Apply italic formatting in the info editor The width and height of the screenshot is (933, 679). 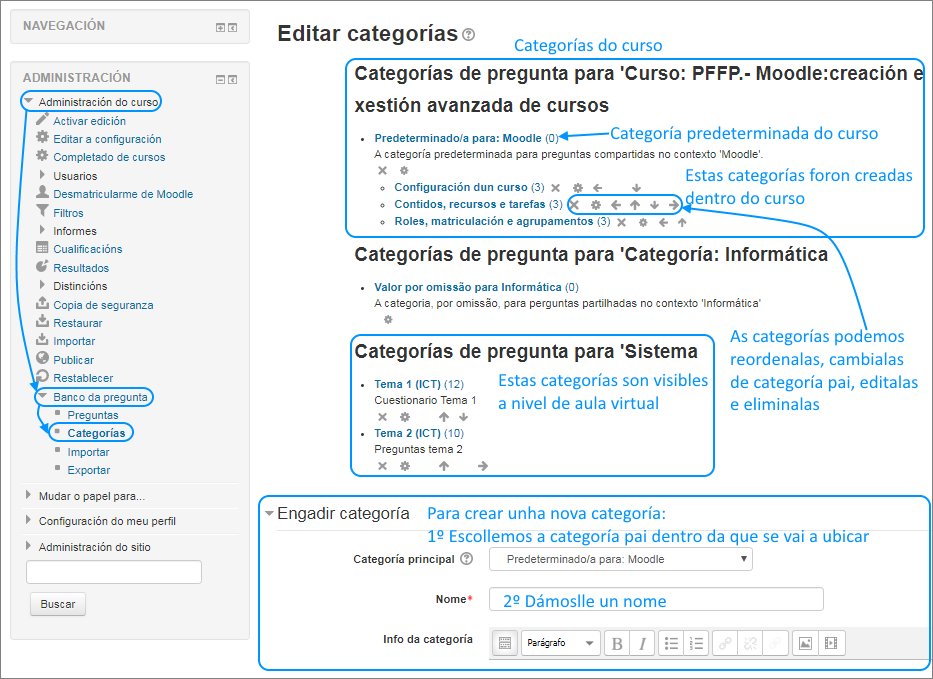(x=641, y=643)
